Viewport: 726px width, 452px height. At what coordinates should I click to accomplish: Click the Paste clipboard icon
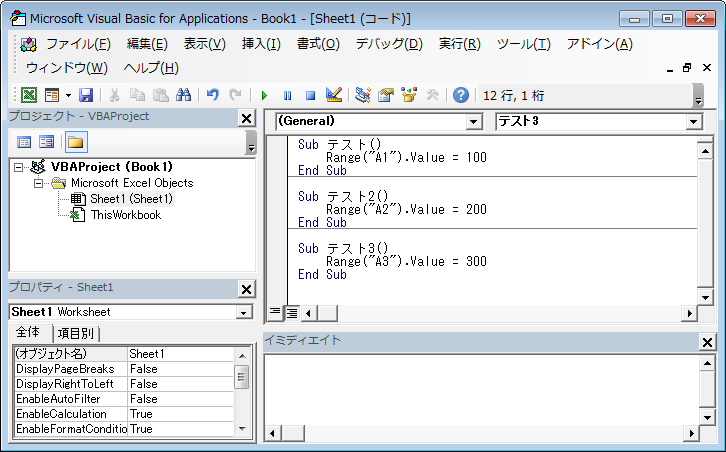point(160,95)
